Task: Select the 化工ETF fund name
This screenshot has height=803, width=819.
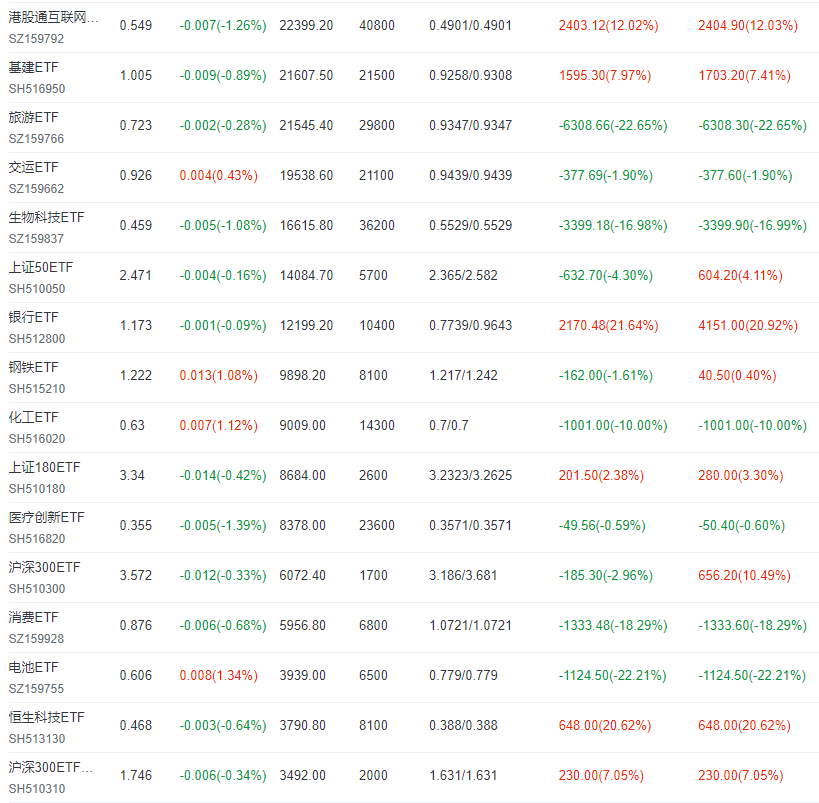Action: tap(33, 417)
